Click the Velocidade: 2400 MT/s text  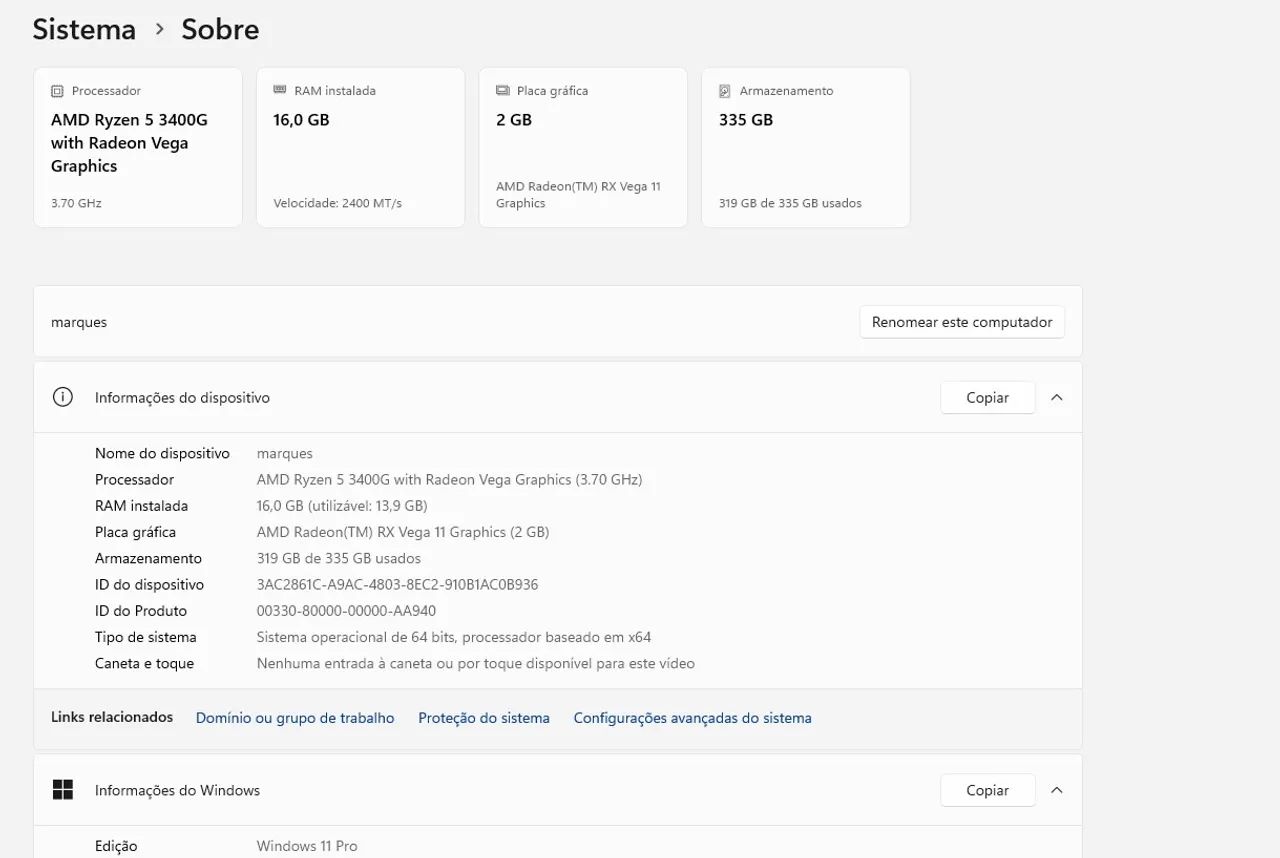point(338,203)
